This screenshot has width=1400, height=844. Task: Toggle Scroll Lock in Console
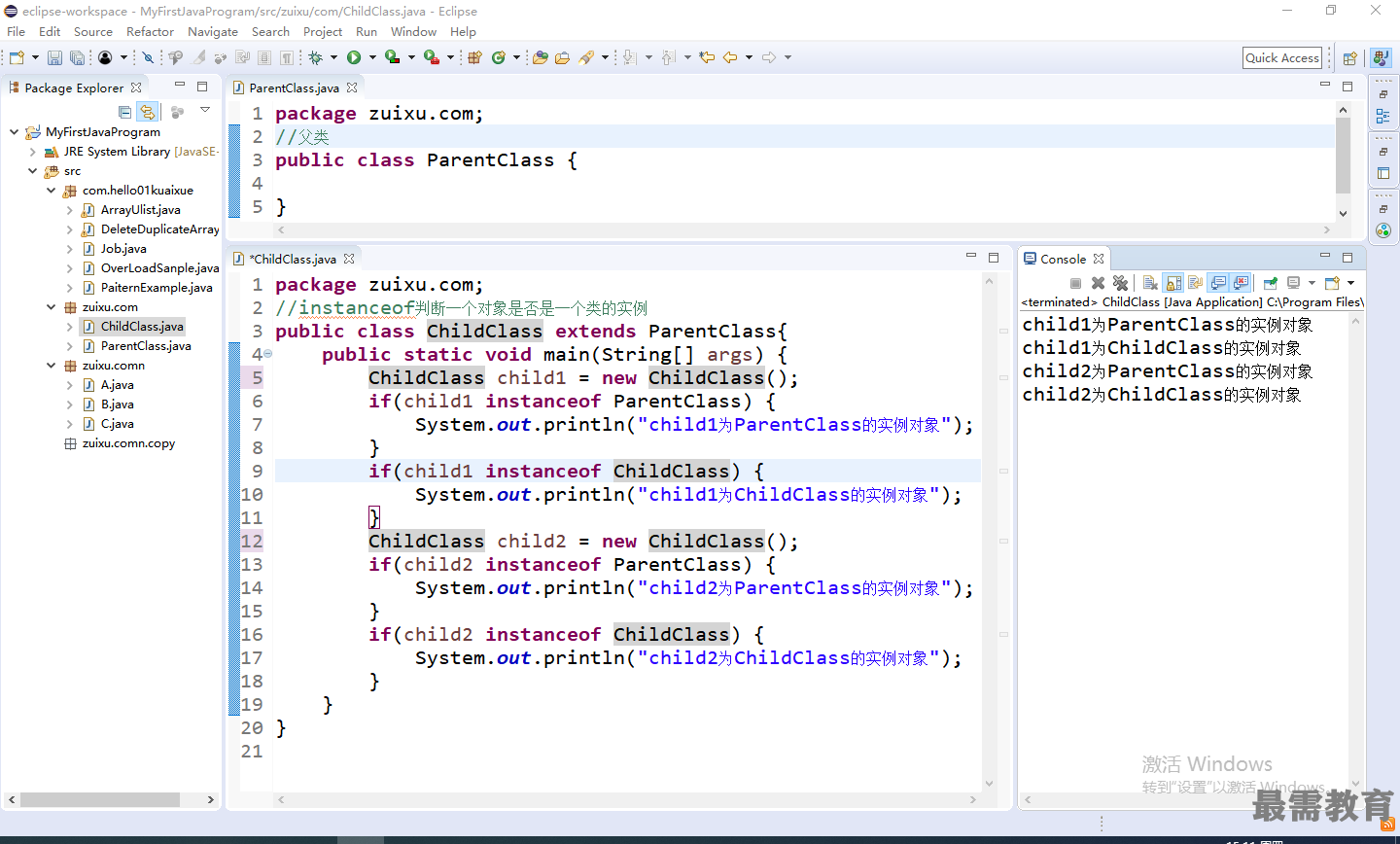pos(1173,283)
